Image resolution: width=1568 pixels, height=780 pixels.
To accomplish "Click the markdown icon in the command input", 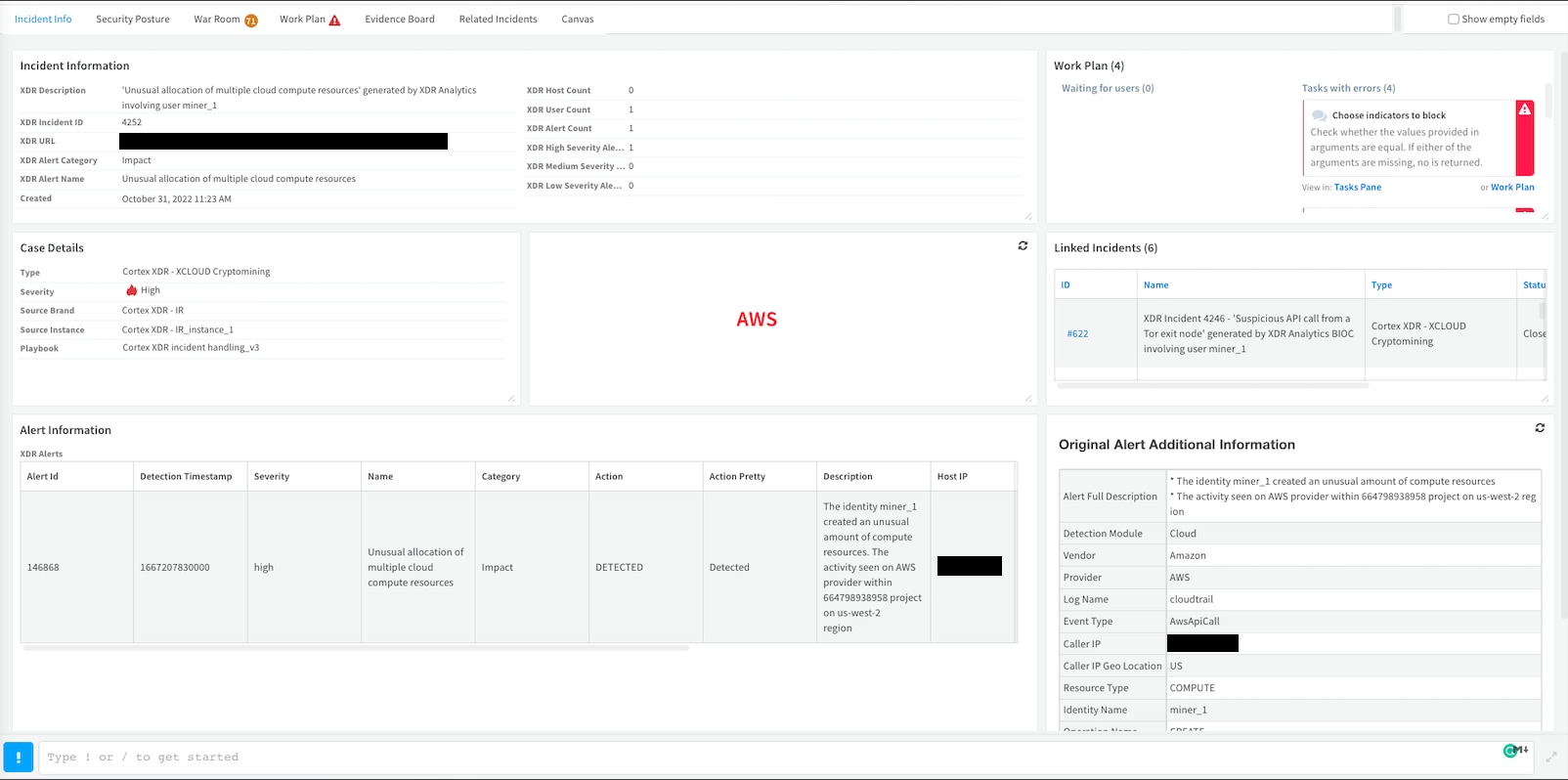I will coord(1523,751).
